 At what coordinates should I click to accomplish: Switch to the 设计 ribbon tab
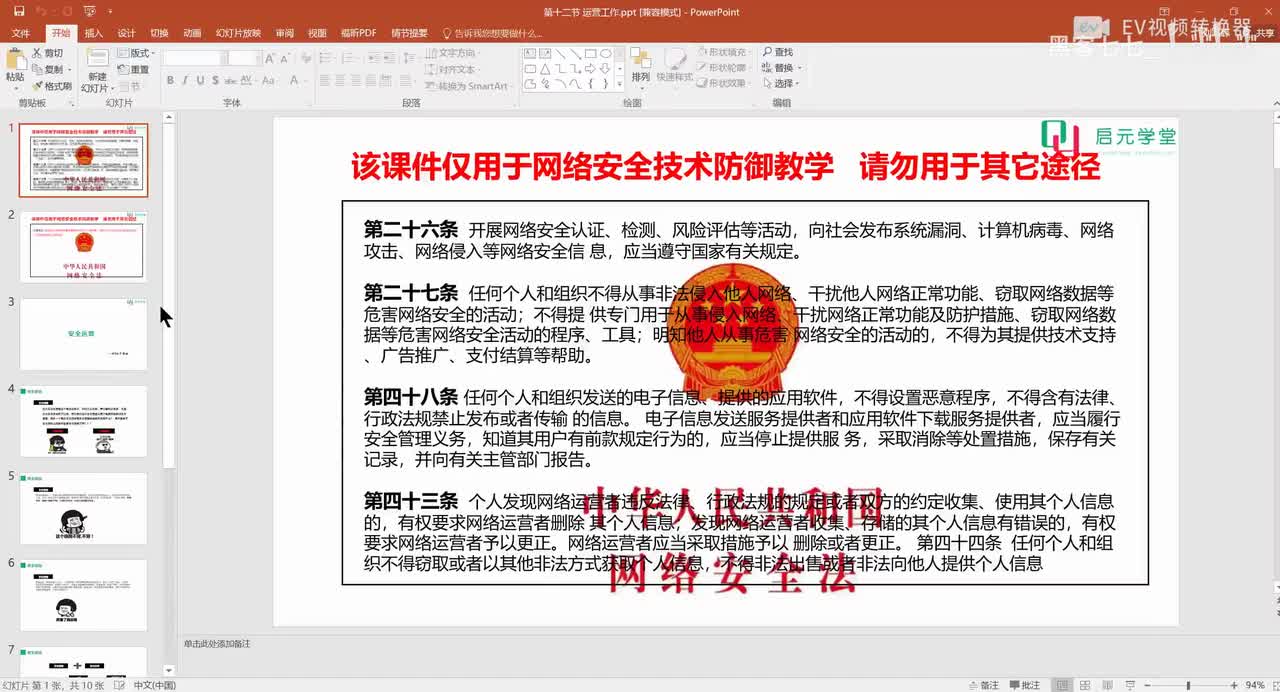(127, 33)
